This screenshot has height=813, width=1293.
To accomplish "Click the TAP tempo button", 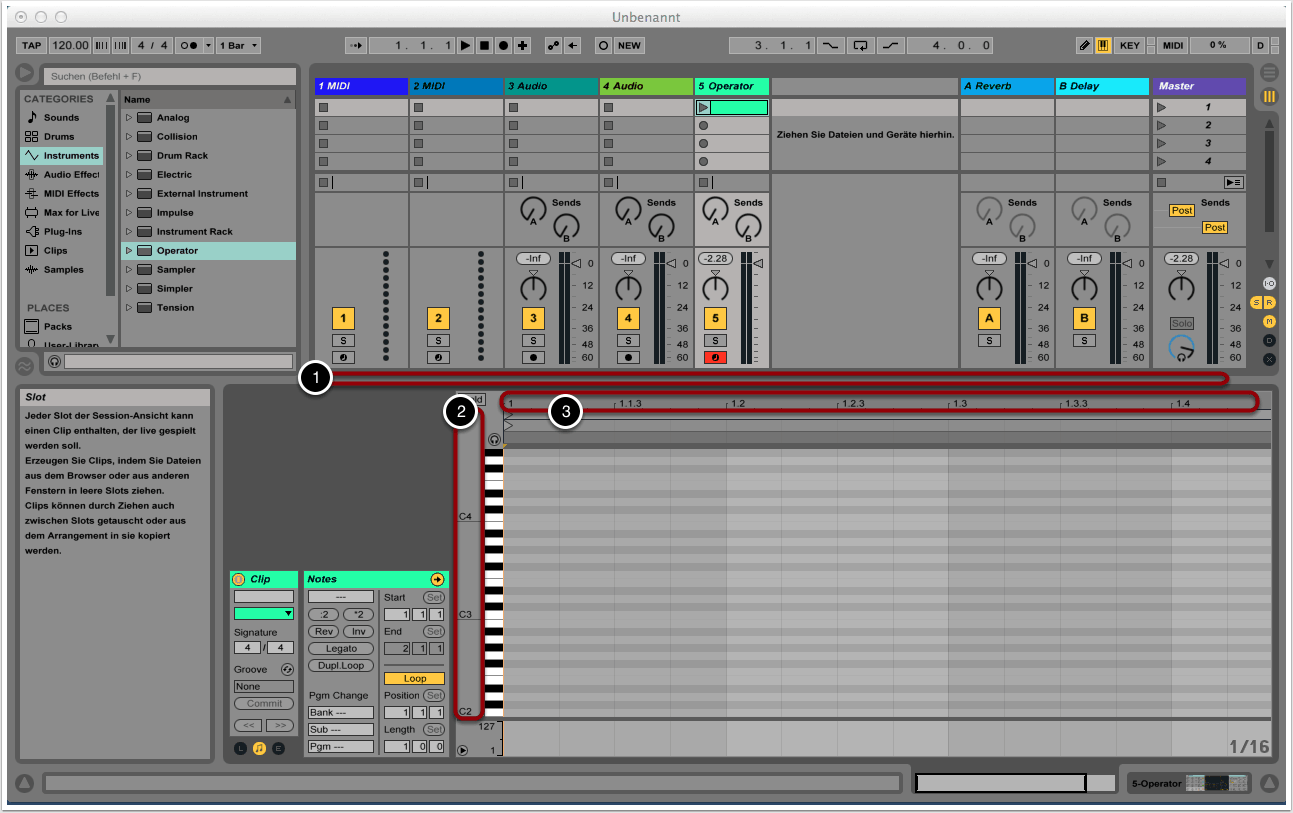I will pos(32,46).
